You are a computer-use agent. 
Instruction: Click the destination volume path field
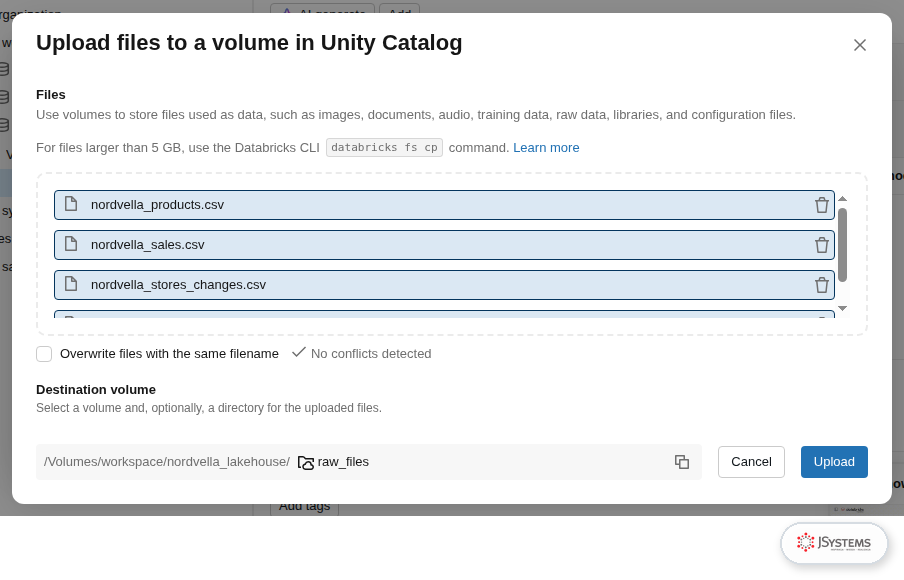(369, 462)
